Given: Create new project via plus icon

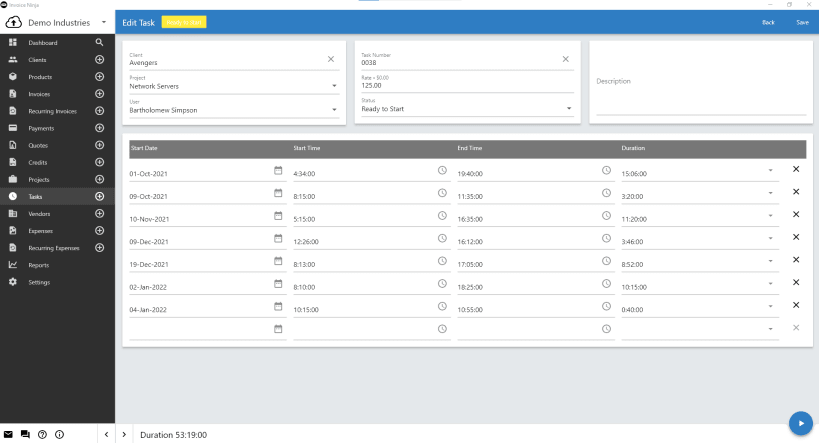Looking at the screenshot, I should 99,179.
